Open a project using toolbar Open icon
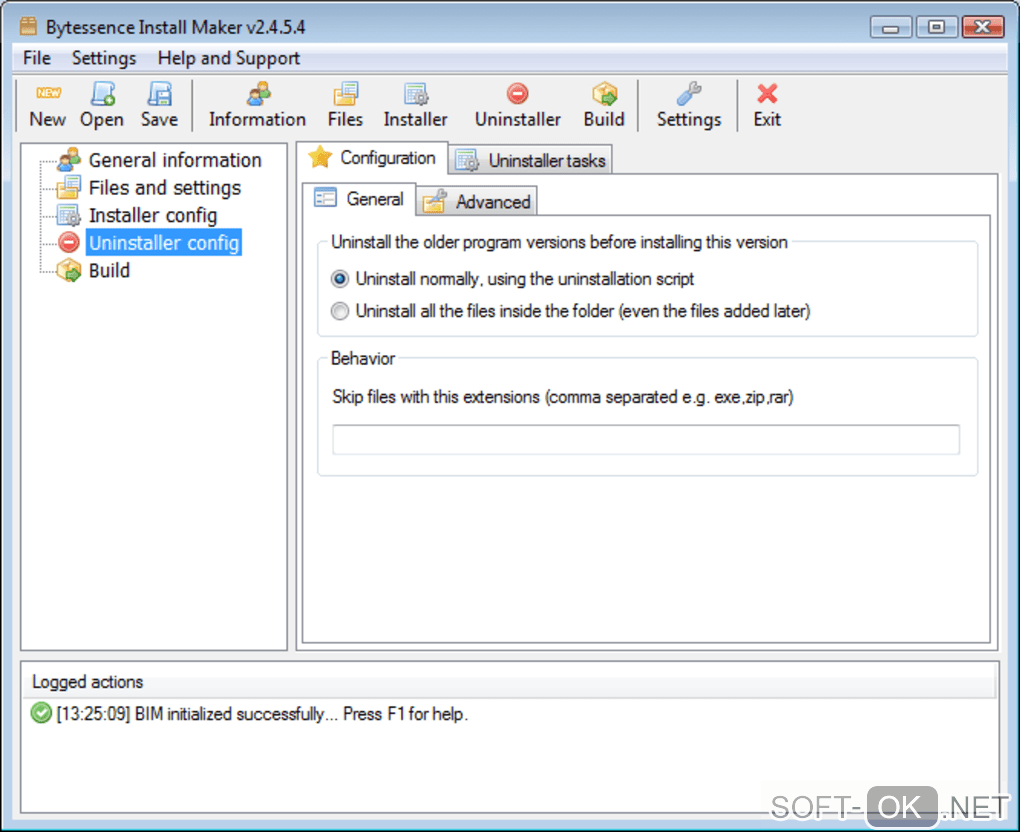 (102, 105)
